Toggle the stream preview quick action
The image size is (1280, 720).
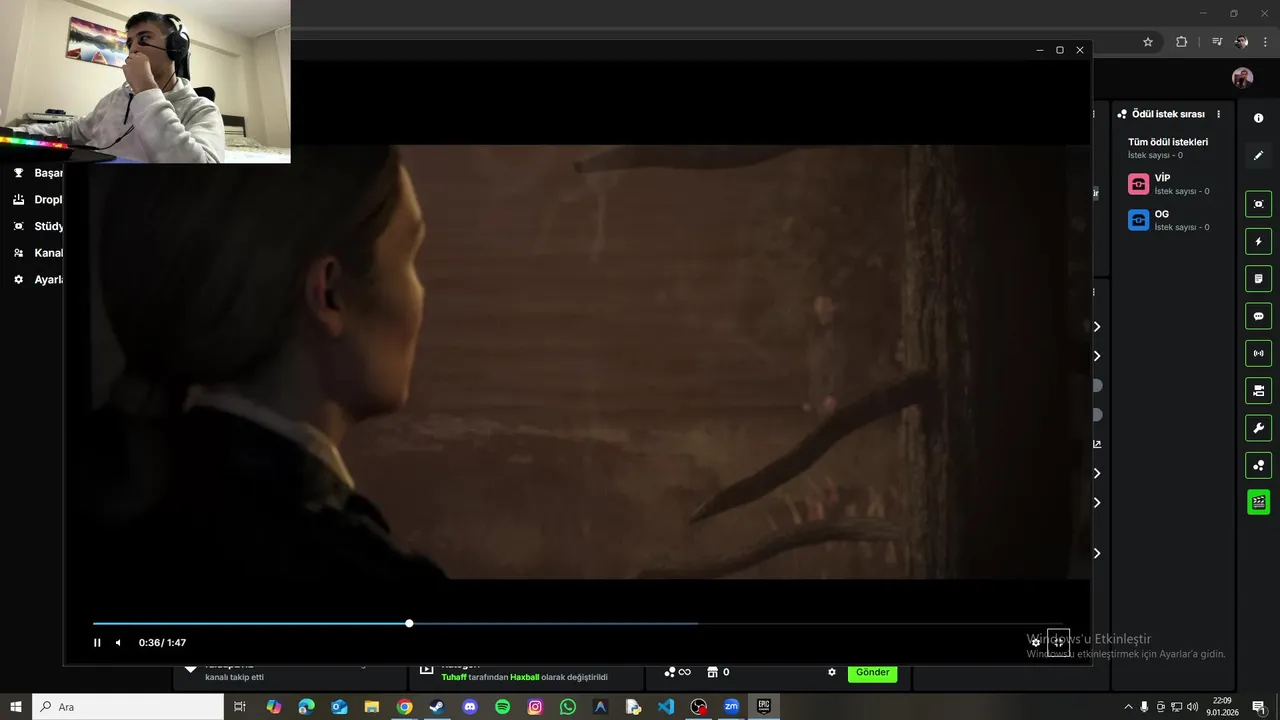[x=1259, y=204]
